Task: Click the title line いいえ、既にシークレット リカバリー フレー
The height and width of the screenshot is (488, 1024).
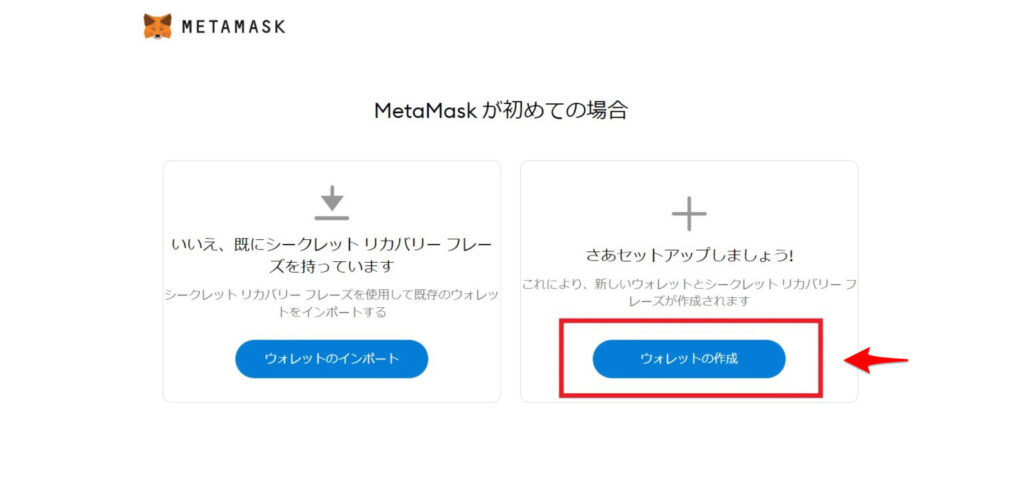Action: click(332, 246)
